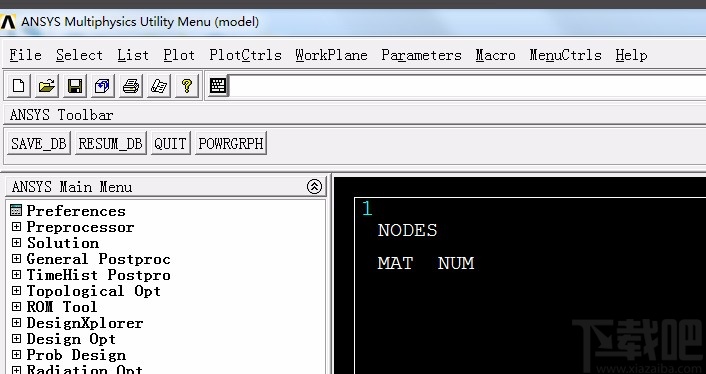The width and height of the screenshot is (706, 374).
Task: Select the Prob Design label
Action: 76,355
